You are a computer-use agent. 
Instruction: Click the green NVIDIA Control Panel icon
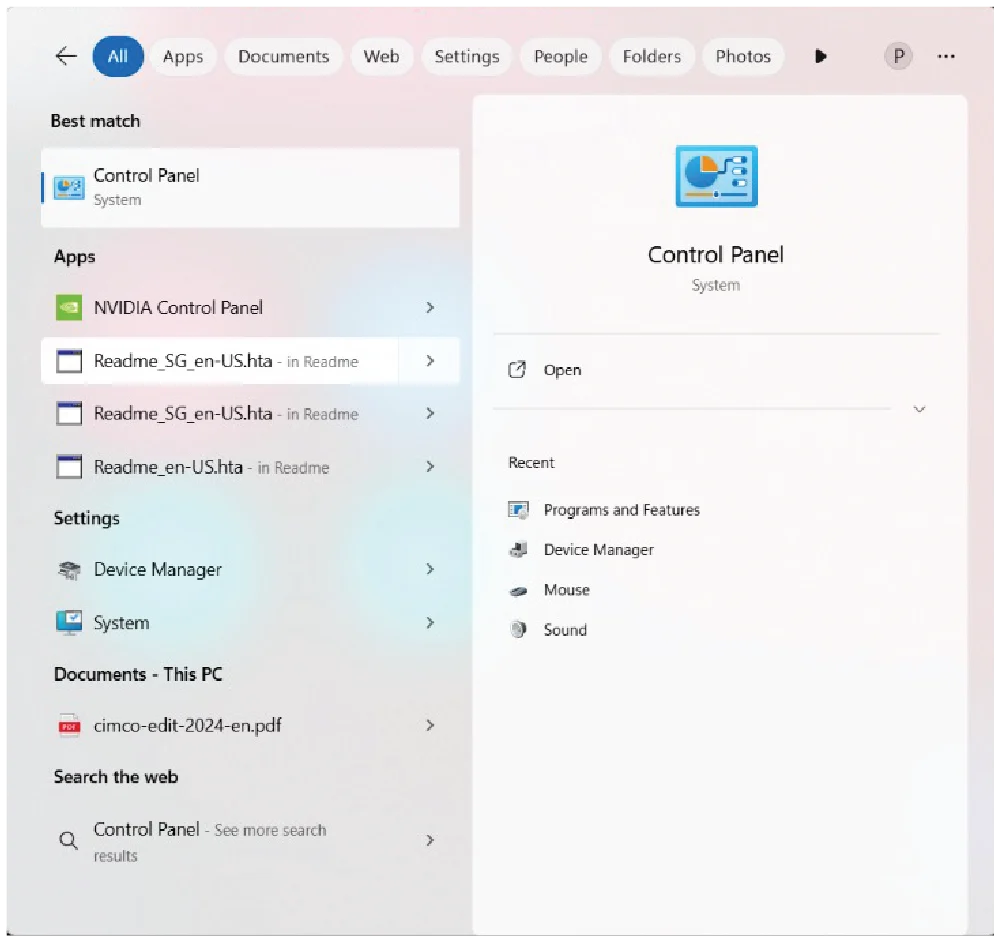[69, 308]
